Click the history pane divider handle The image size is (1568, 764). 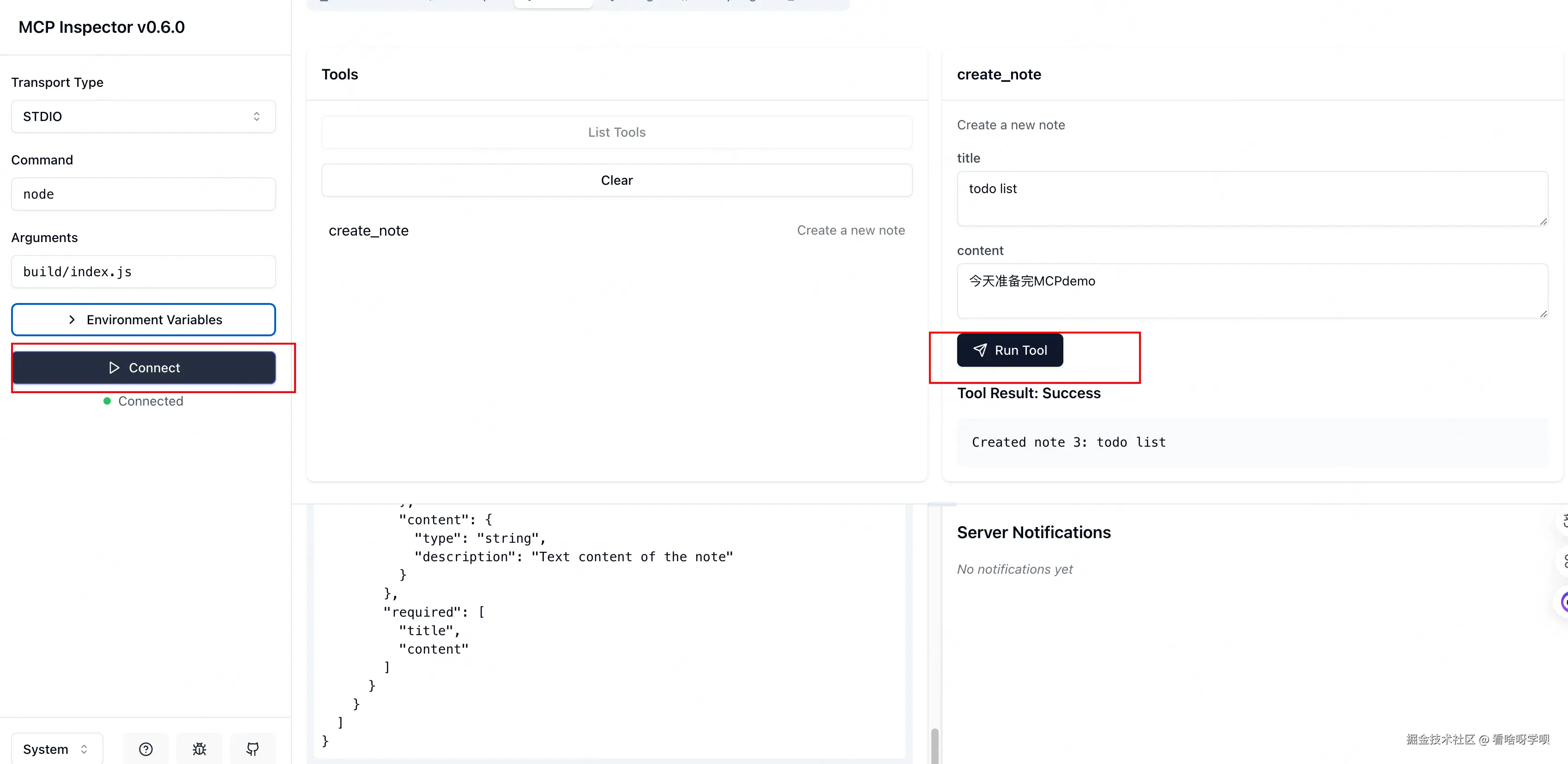click(x=941, y=505)
